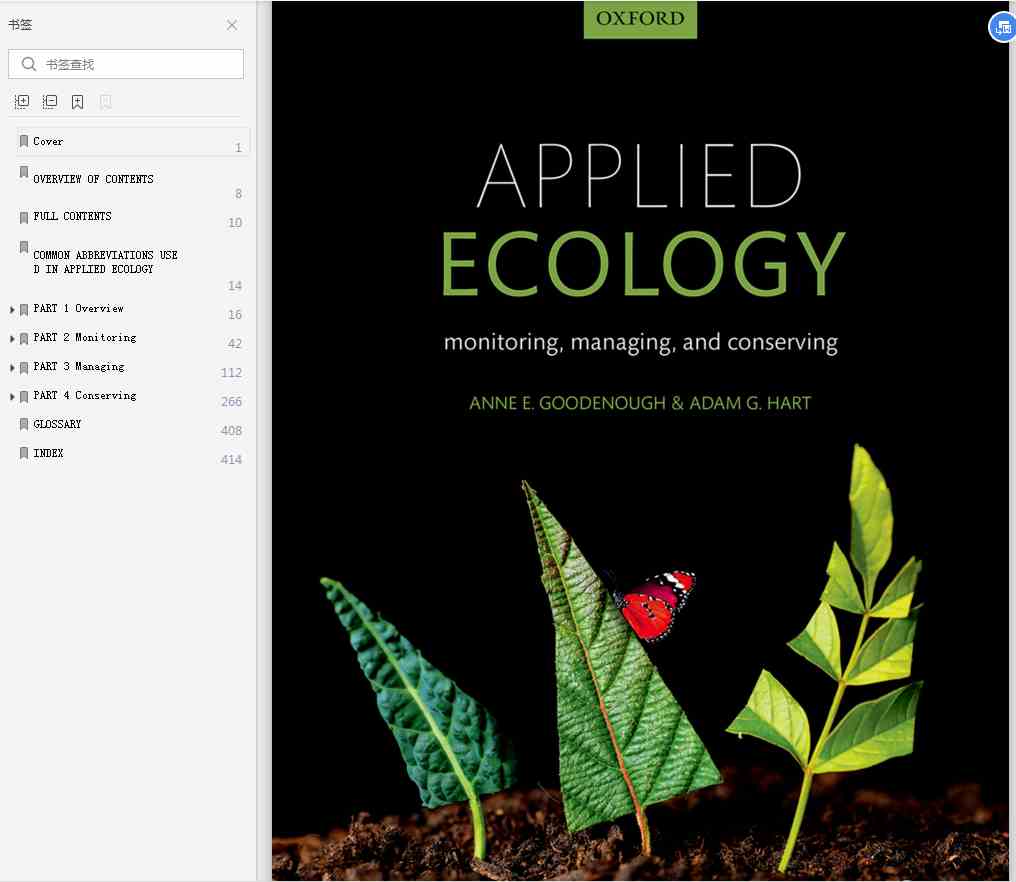Image resolution: width=1016 pixels, height=882 pixels.
Task: Jump to GLOSSARY bookmark
Action: point(57,424)
